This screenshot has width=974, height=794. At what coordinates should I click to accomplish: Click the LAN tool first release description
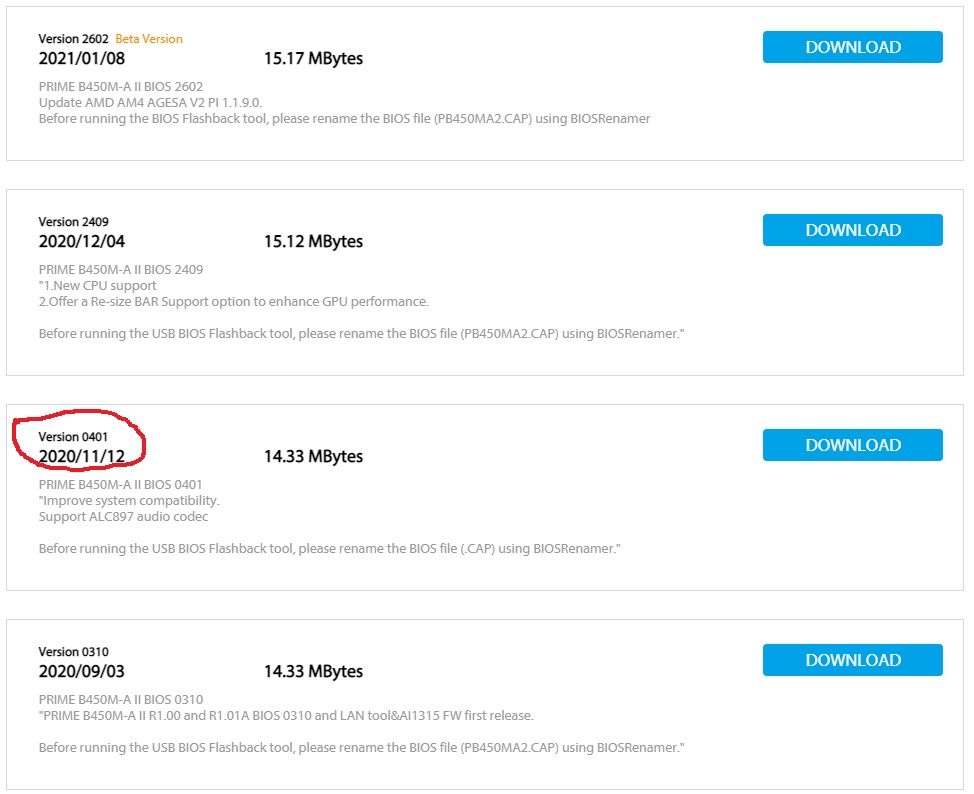tap(286, 716)
